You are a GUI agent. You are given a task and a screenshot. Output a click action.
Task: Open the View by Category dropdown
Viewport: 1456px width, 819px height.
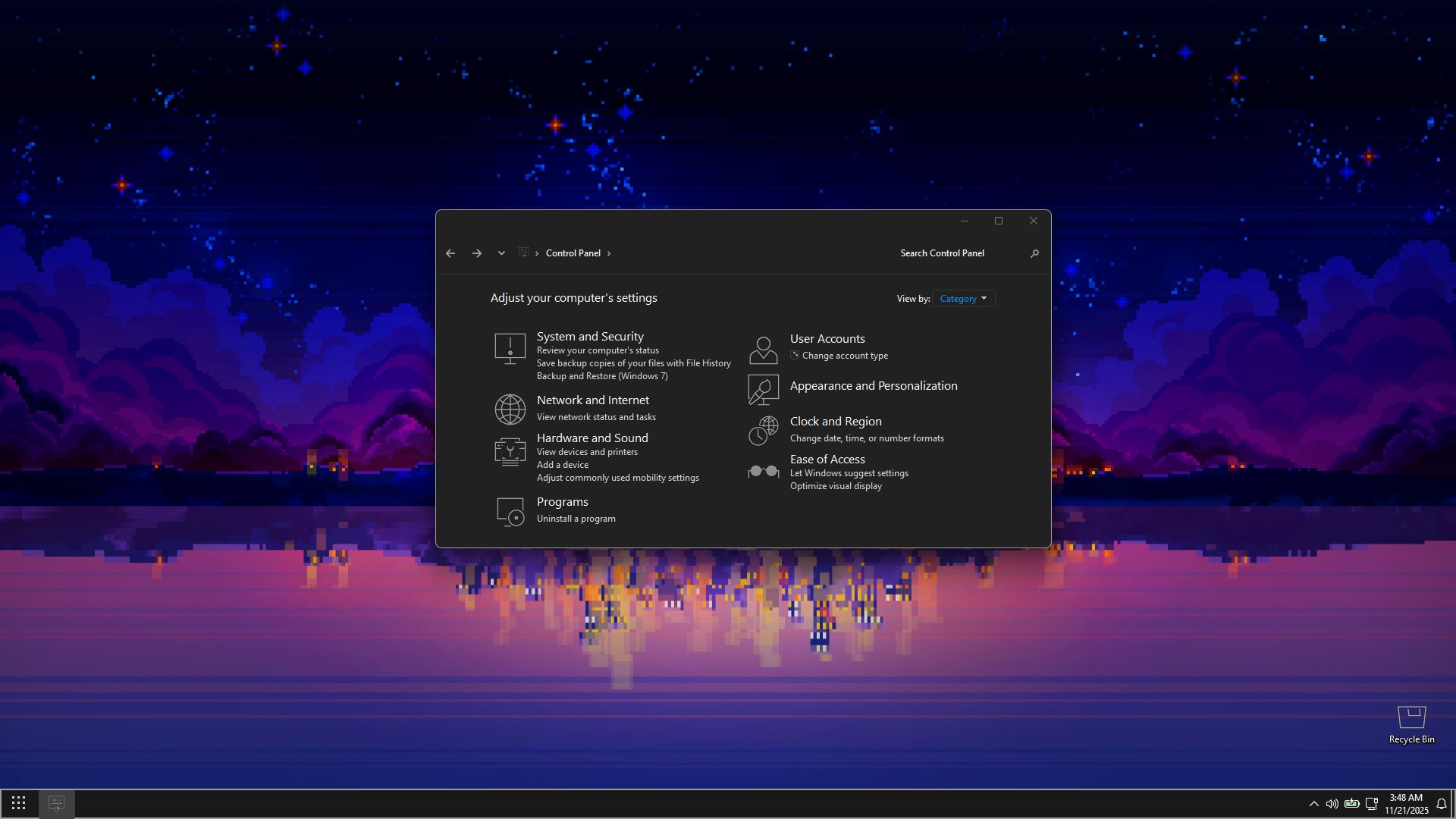click(x=963, y=299)
